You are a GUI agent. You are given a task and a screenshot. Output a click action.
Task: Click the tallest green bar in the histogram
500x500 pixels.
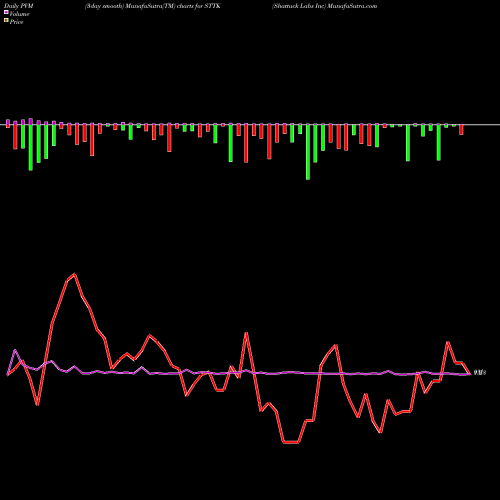point(308,152)
